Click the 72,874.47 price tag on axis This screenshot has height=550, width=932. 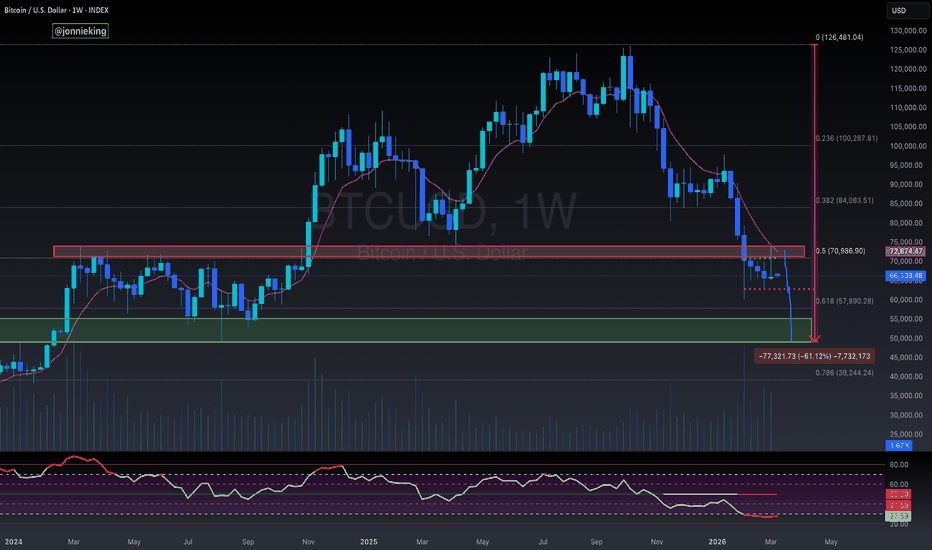(x=905, y=252)
